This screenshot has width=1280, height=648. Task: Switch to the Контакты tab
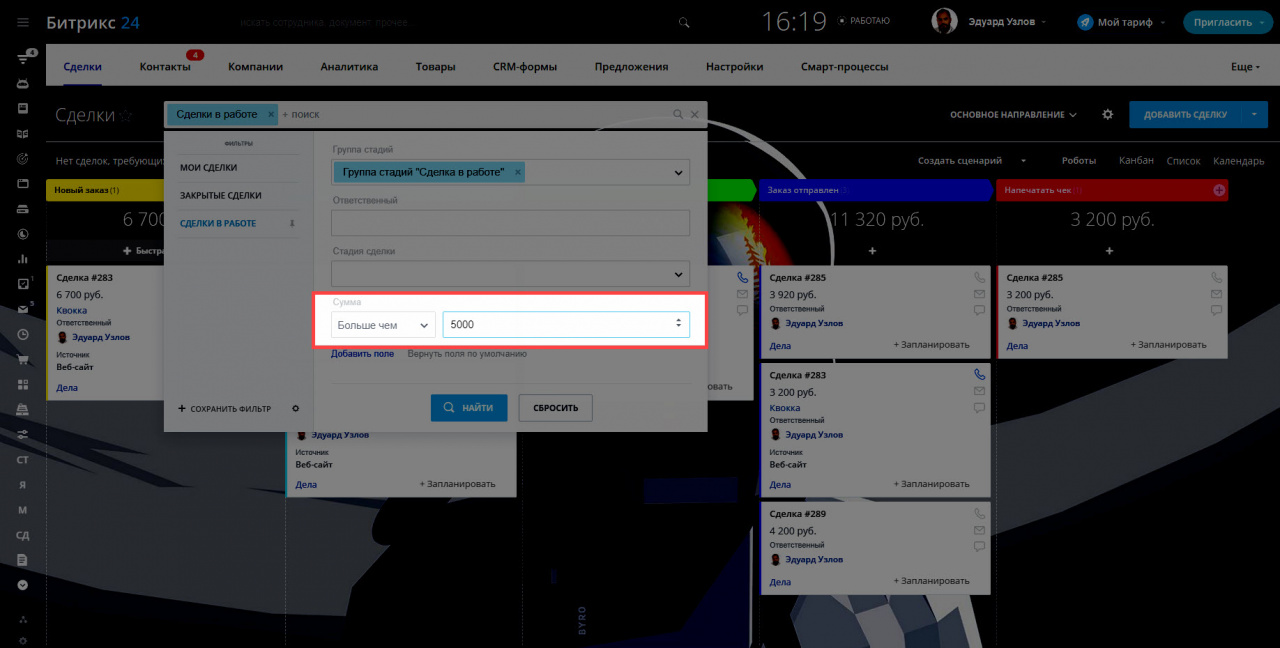165,67
